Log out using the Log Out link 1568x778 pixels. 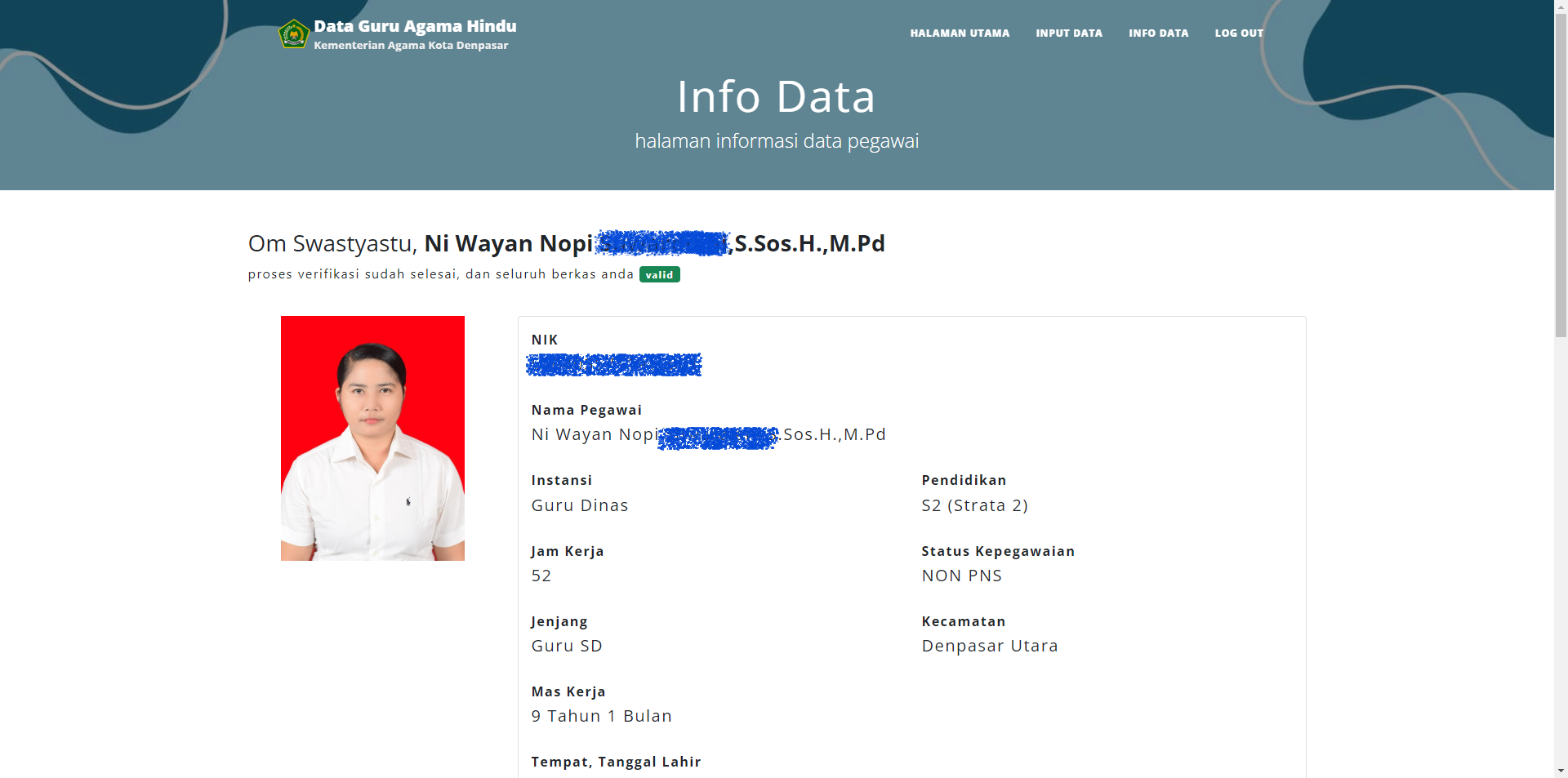(x=1238, y=33)
